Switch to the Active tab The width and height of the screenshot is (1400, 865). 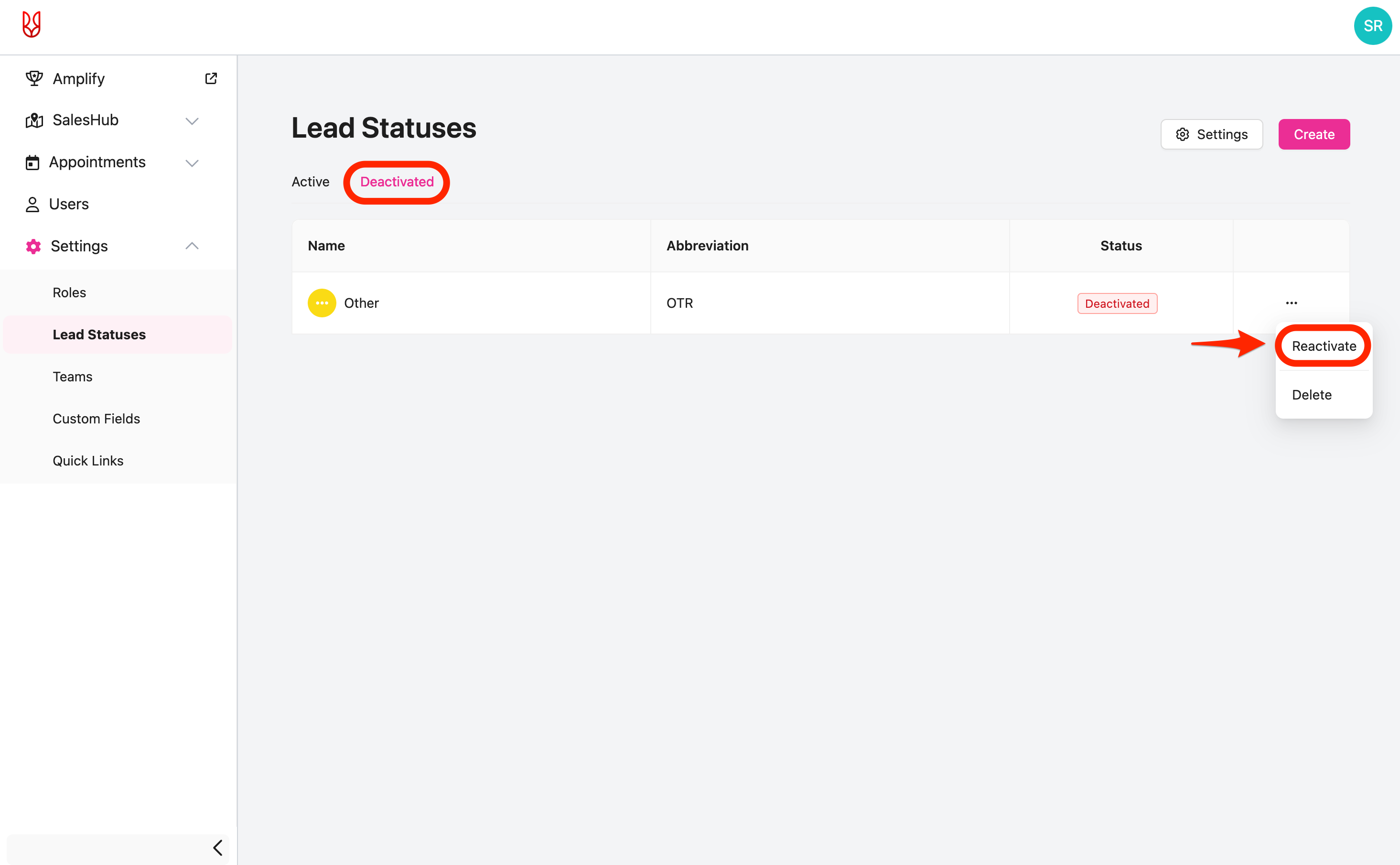click(x=311, y=182)
